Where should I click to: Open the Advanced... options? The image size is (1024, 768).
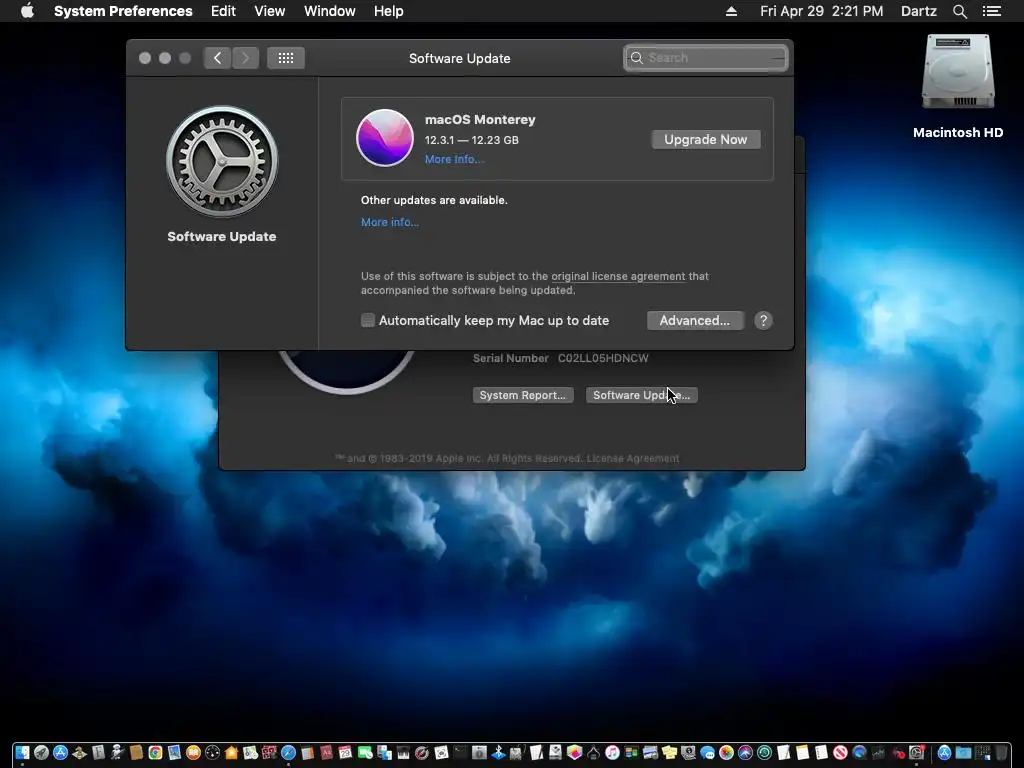[694, 320]
